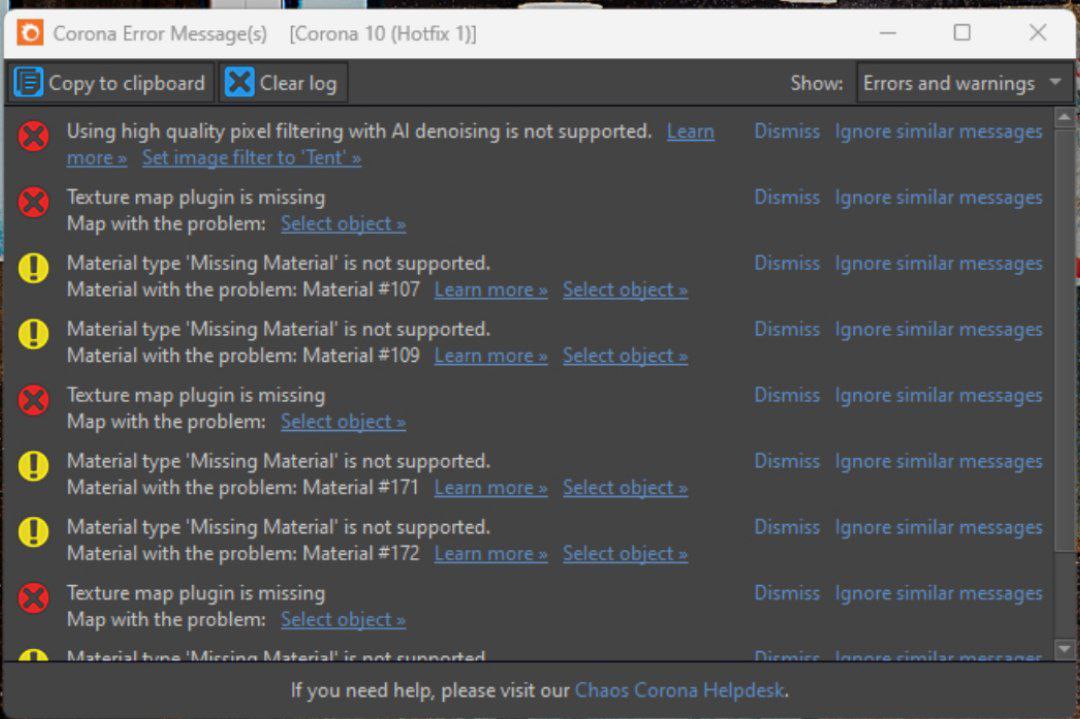The height and width of the screenshot is (719, 1080).
Task: Dismiss the Material #172 warning
Action: pos(787,527)
